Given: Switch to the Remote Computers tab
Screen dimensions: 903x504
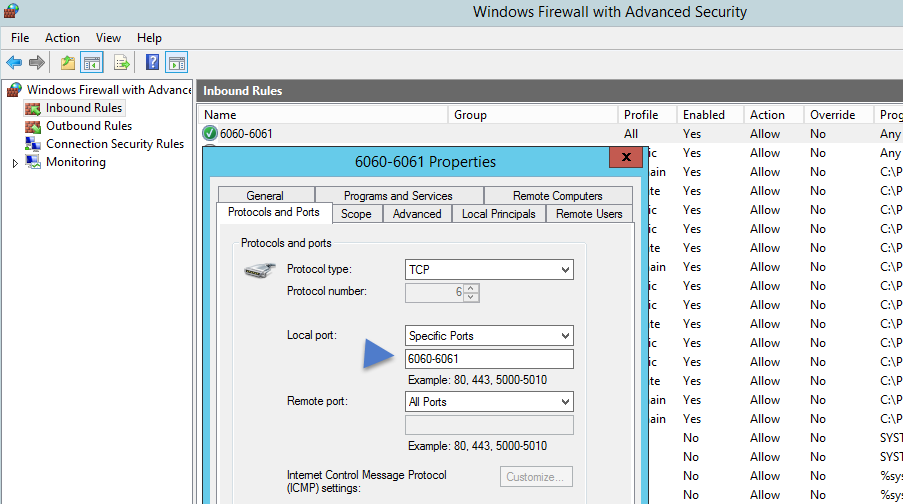Looking at the screenshot, I should pos(557,196).
